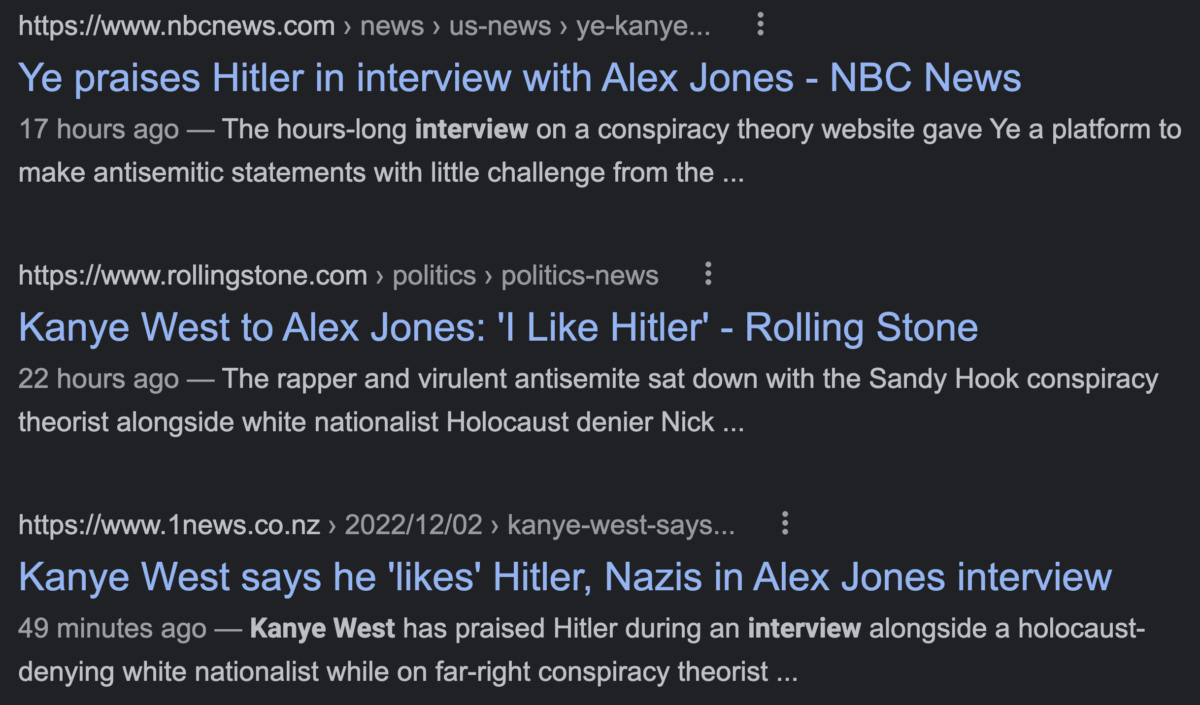
Task: Open the three-dot menu for the Rolling Stone result
Action: click(708, 274)
